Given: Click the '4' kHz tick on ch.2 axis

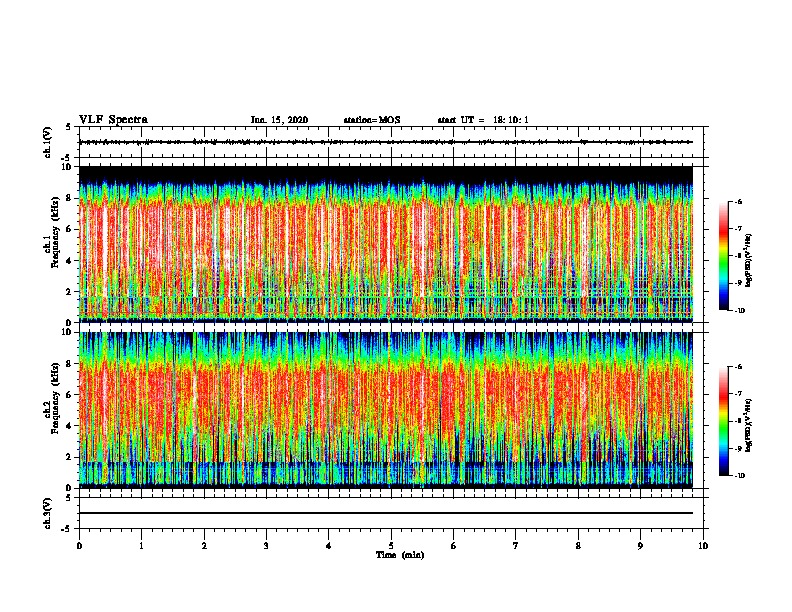Looking at the screenshot, I should coord(68,426).
